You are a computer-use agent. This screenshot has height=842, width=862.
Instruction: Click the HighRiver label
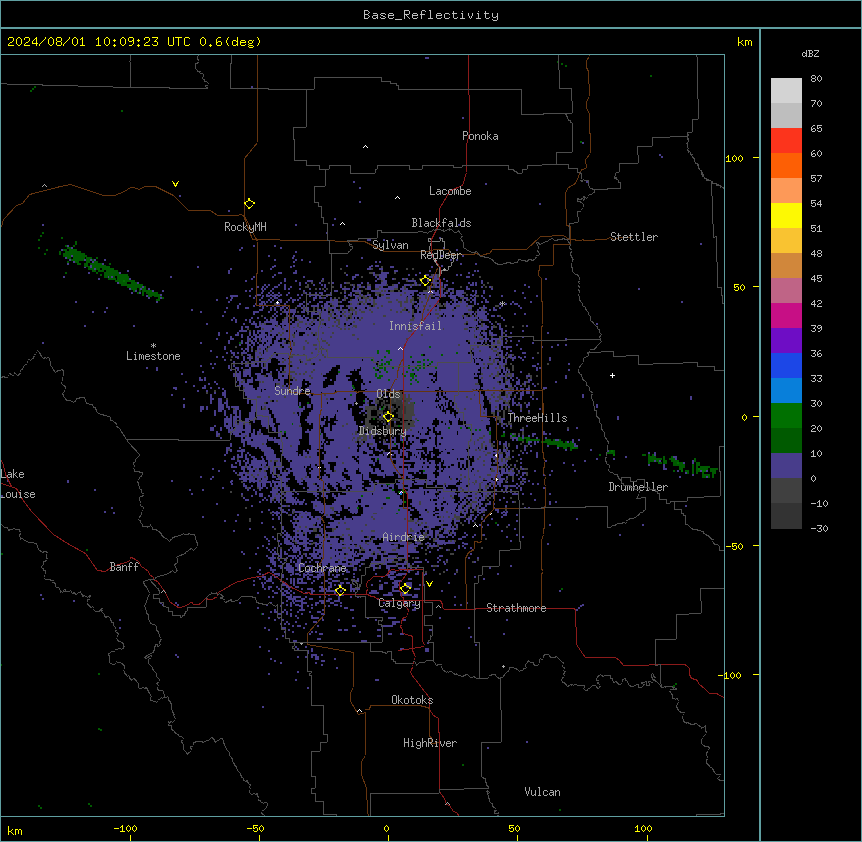(x=430, y=743)
